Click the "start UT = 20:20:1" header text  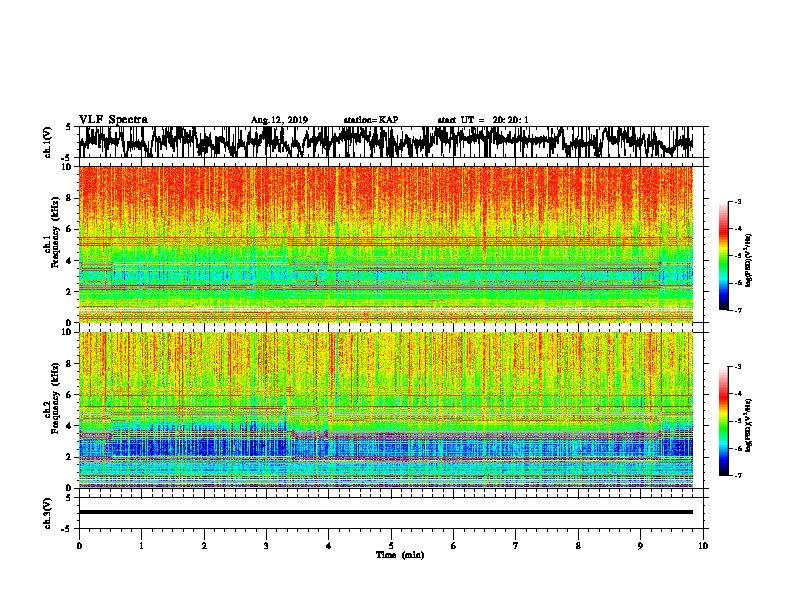coord(483,120)
